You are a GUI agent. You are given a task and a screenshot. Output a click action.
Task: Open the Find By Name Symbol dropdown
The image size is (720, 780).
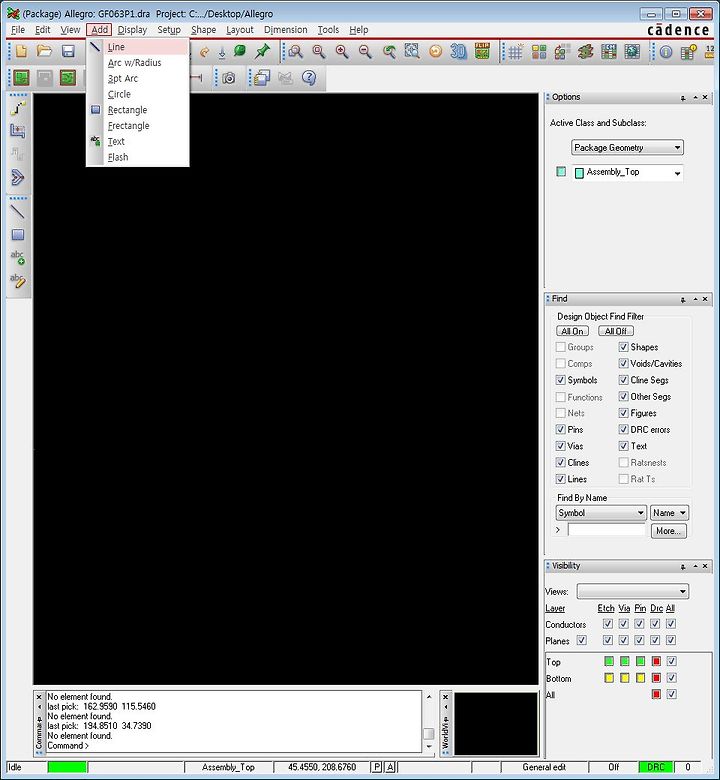pos(601,513)
